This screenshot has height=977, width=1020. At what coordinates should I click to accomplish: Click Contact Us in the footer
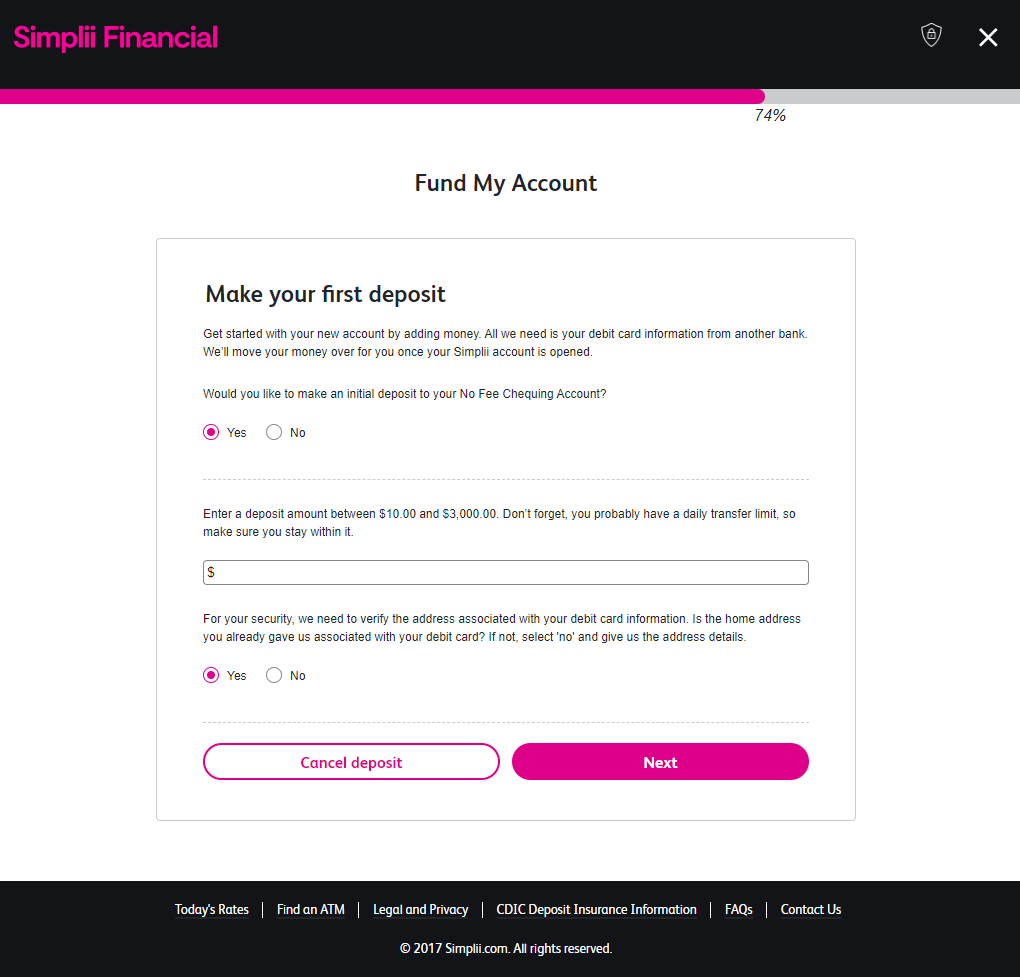(811, 910)
